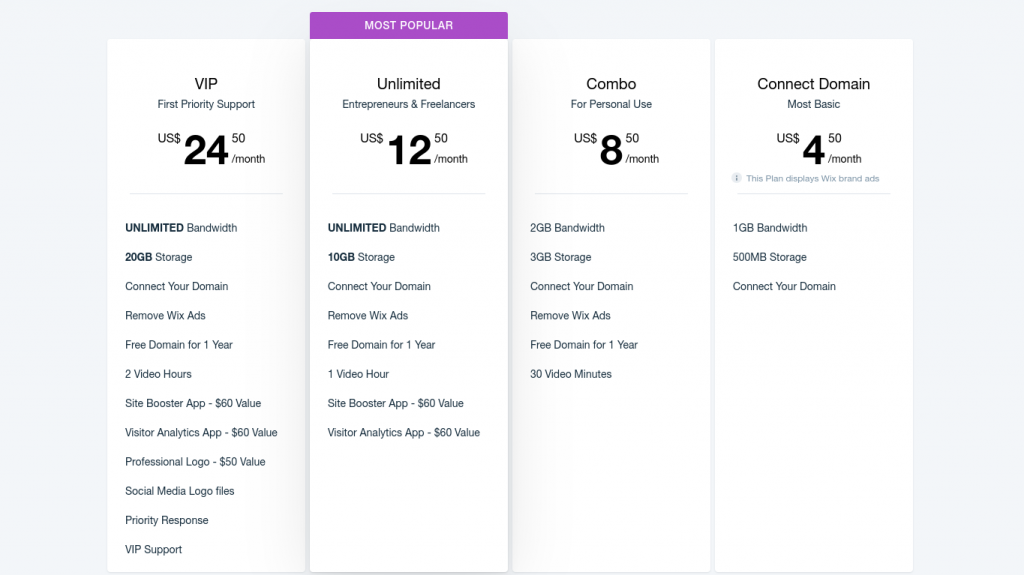Click the Combo price of US$8.50
The width and height of the screenshot is (1024, 575).
(x=616, y=149)
